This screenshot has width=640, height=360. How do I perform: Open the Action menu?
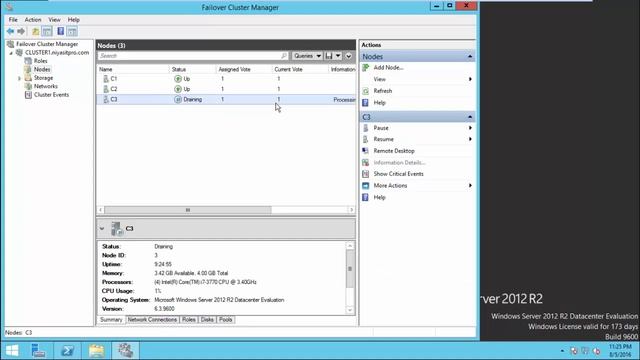click(33, 20)
